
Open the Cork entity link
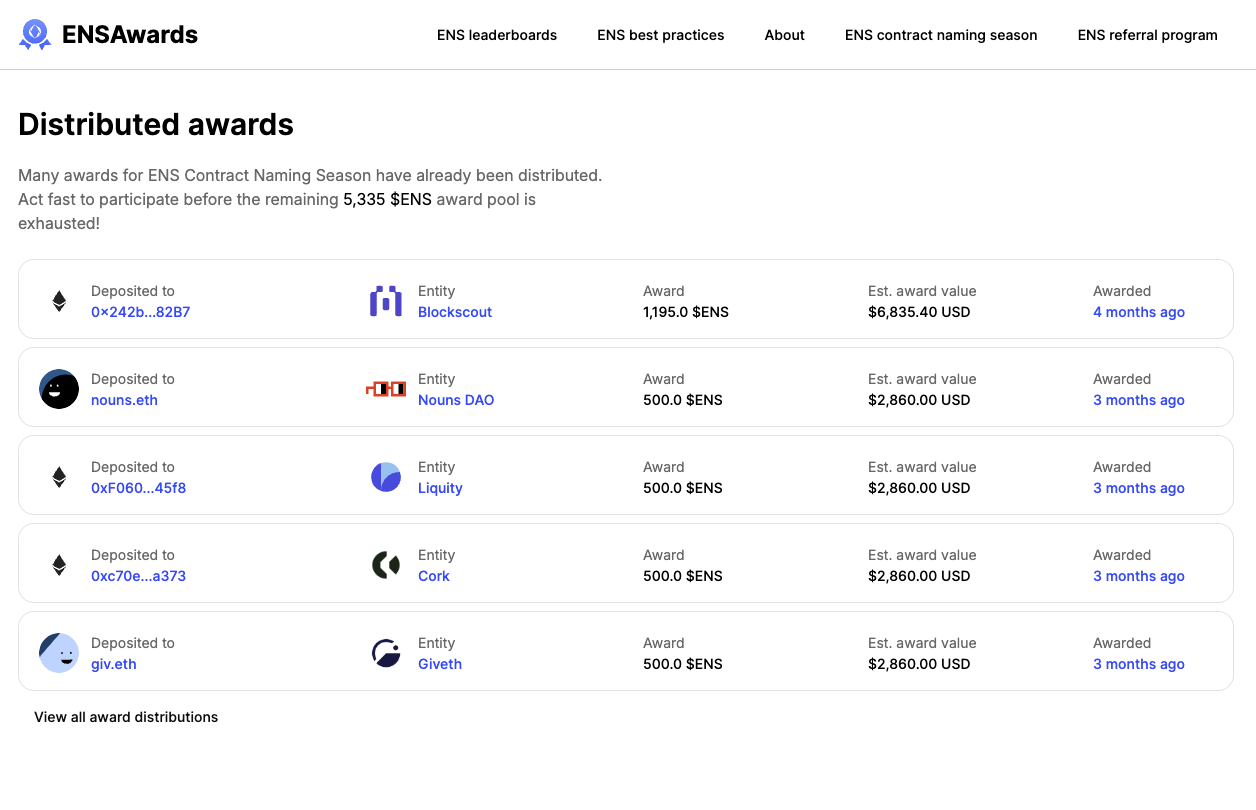(x=434, y=576)
